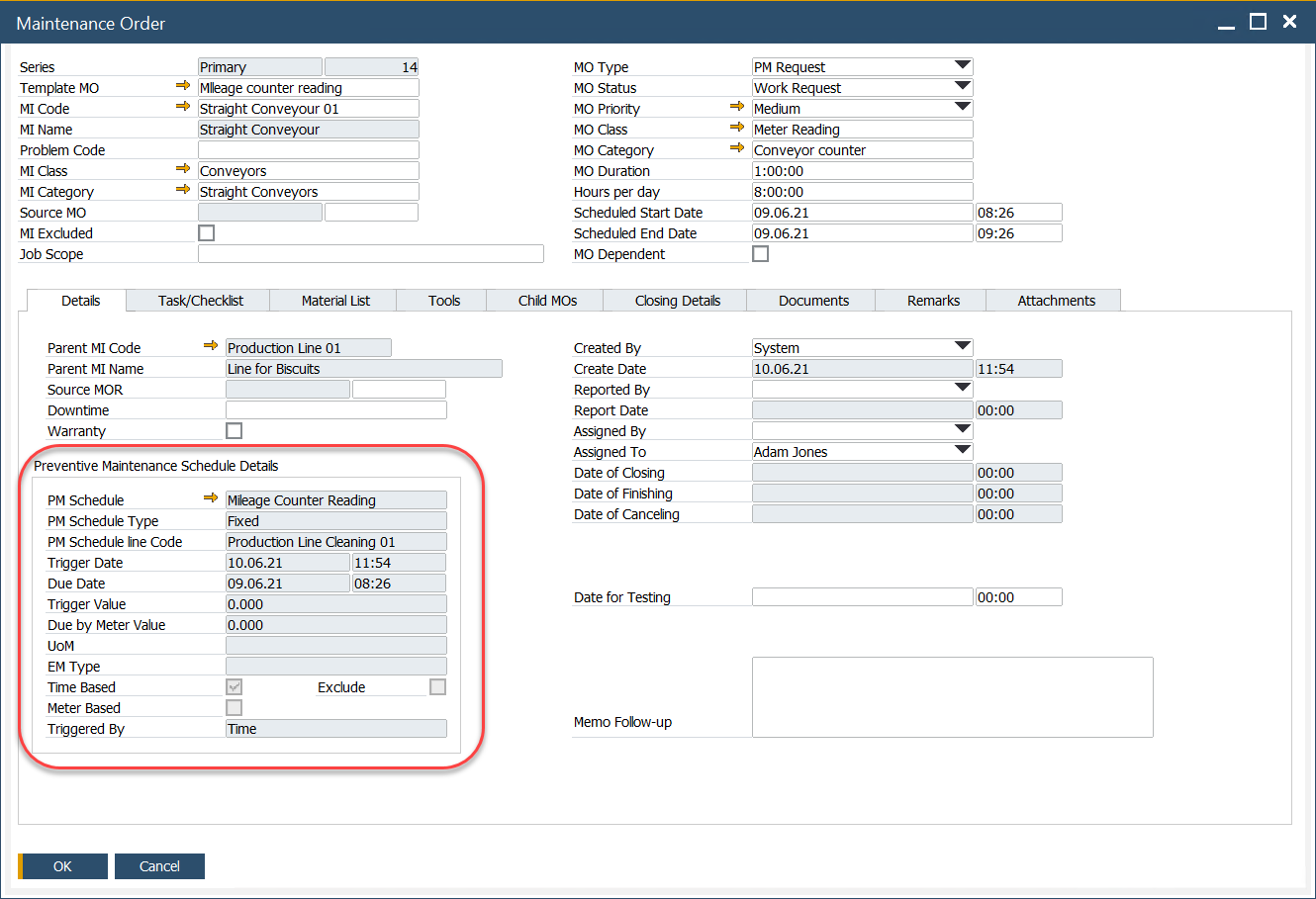The image size is (1316, 899).
Task: Open the MO Type dropdown
Action: [x=961, y=66]
